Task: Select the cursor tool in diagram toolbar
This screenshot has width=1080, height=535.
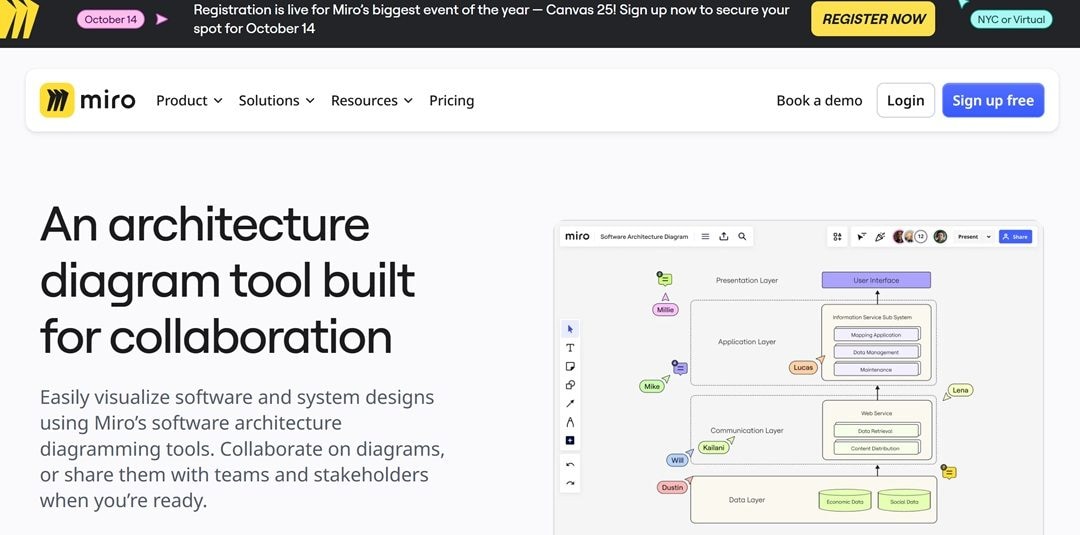Action: point(570,329)
